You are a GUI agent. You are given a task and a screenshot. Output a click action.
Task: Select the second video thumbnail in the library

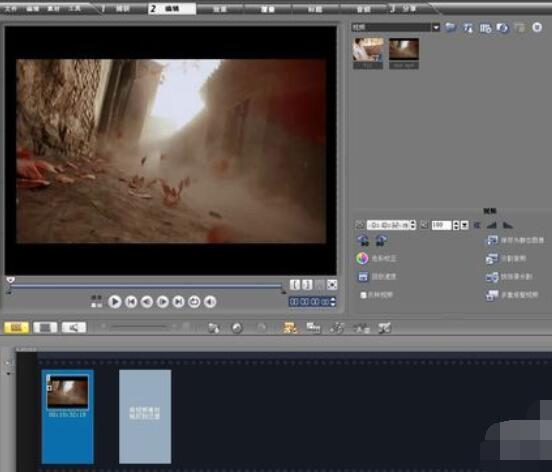[404, 54]
